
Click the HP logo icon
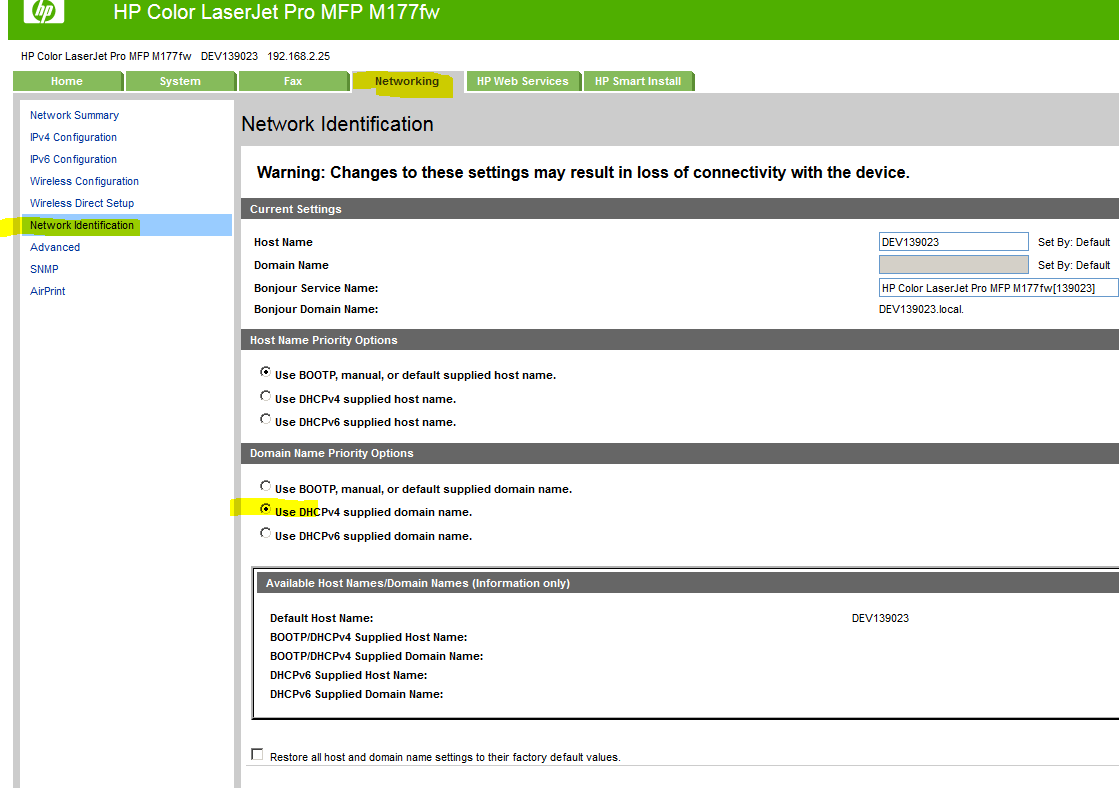click(x=43, y=12)
